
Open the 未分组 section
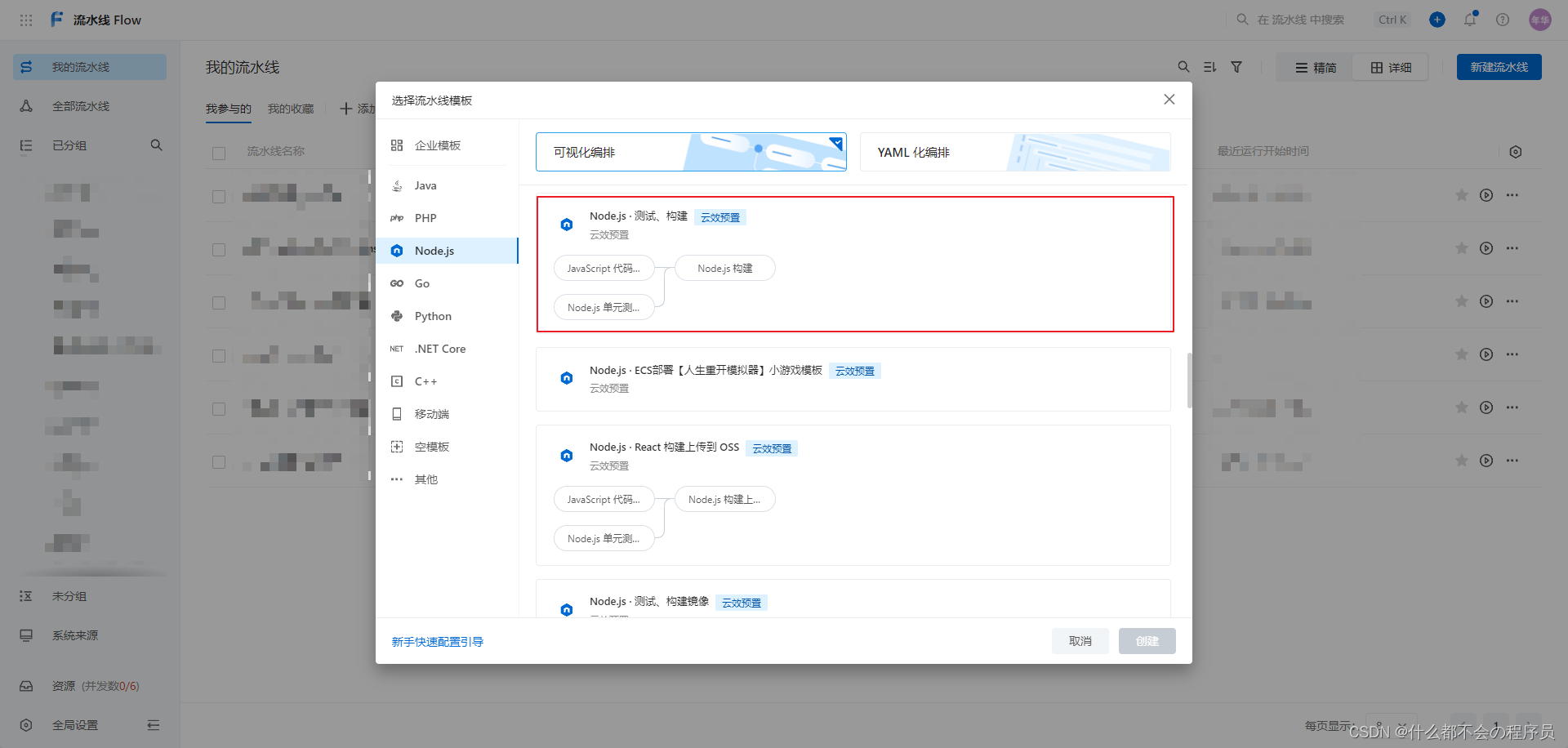click(x=90, y=596)
